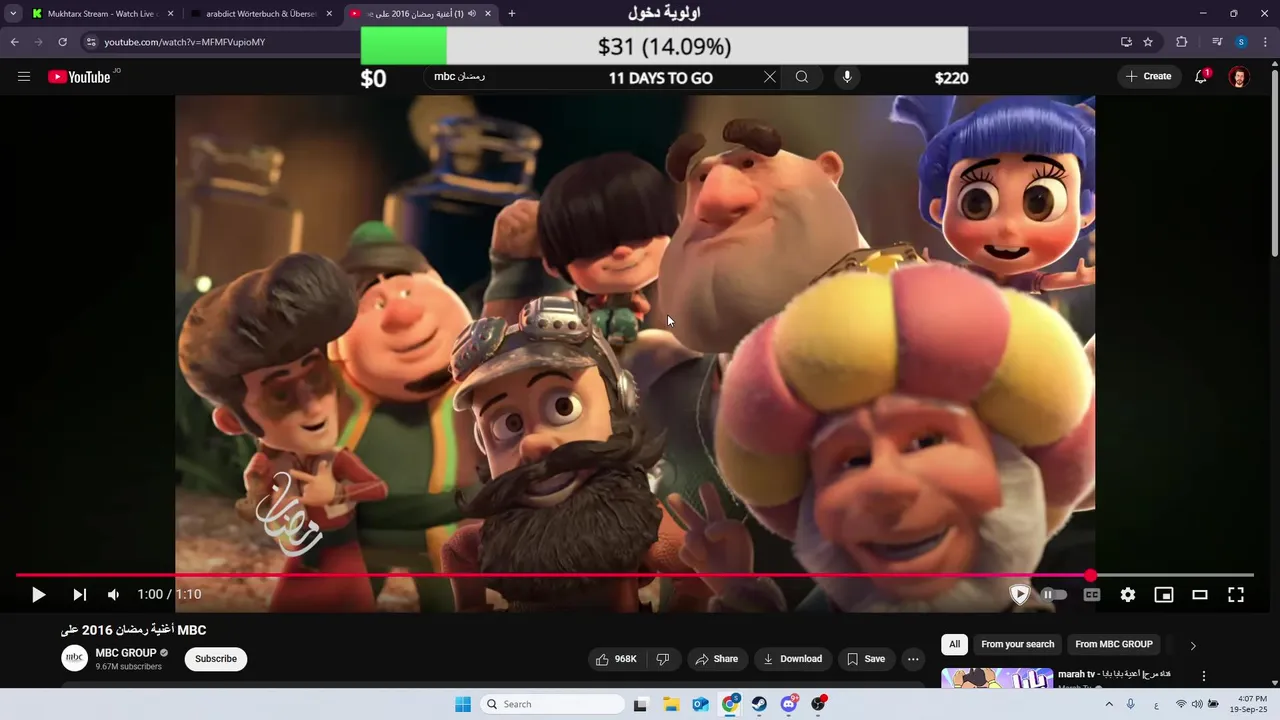Image resolution: width=1280 pixels, height=720 pixels.
Task: Click the shield icon in the player controls
Action: coord(1019,595)
